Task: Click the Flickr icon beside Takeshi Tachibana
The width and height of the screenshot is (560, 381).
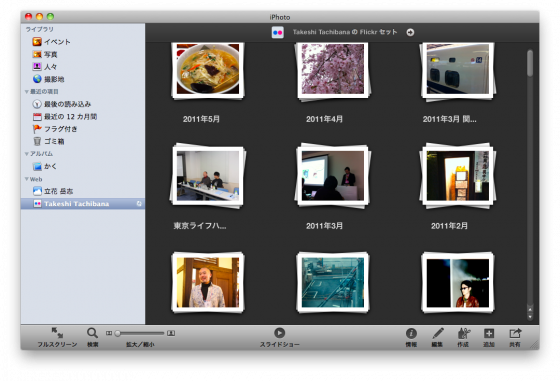Action: coord(37,204)
